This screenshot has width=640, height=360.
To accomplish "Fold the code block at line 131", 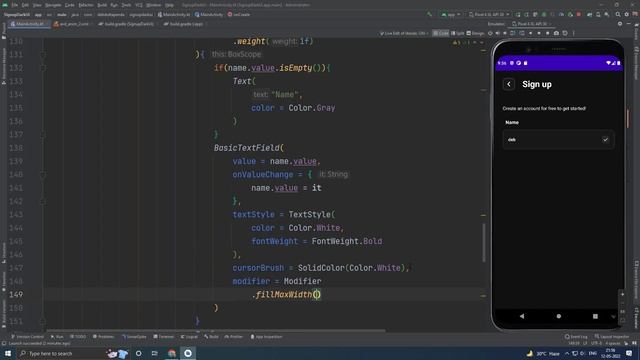I will (x=42, y=54).
